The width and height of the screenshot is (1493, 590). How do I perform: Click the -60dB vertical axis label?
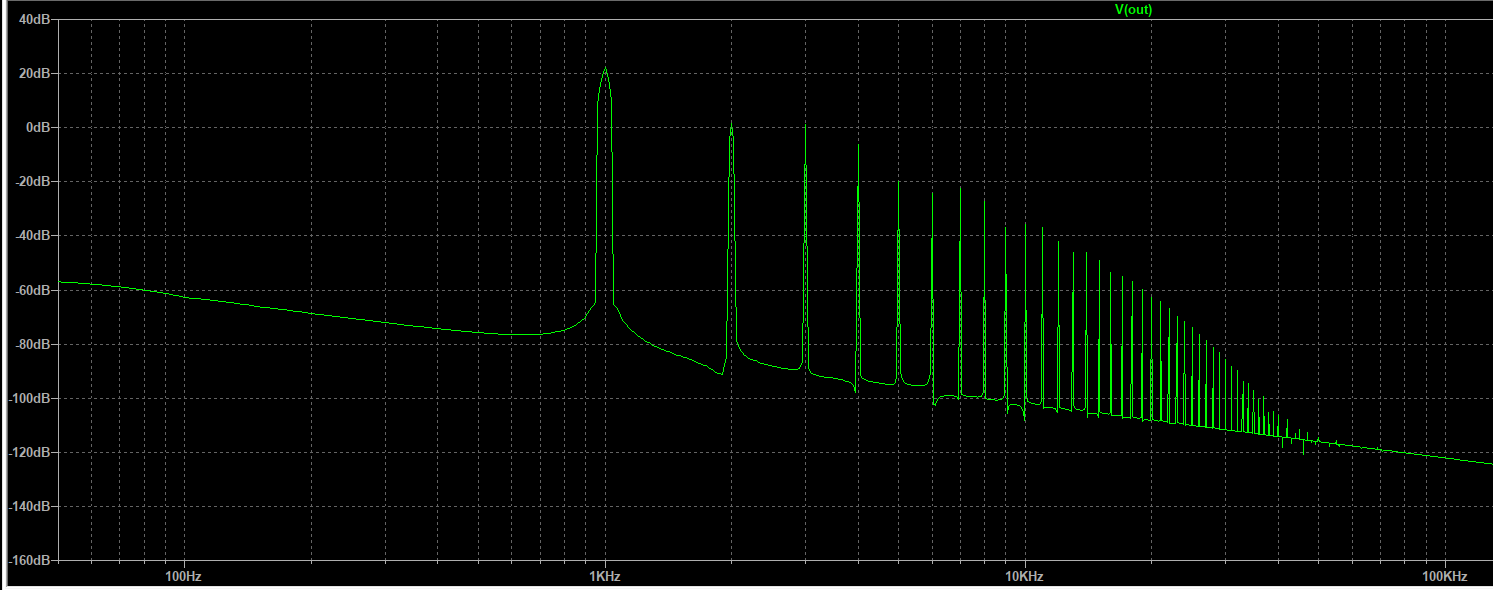[34, 290]
